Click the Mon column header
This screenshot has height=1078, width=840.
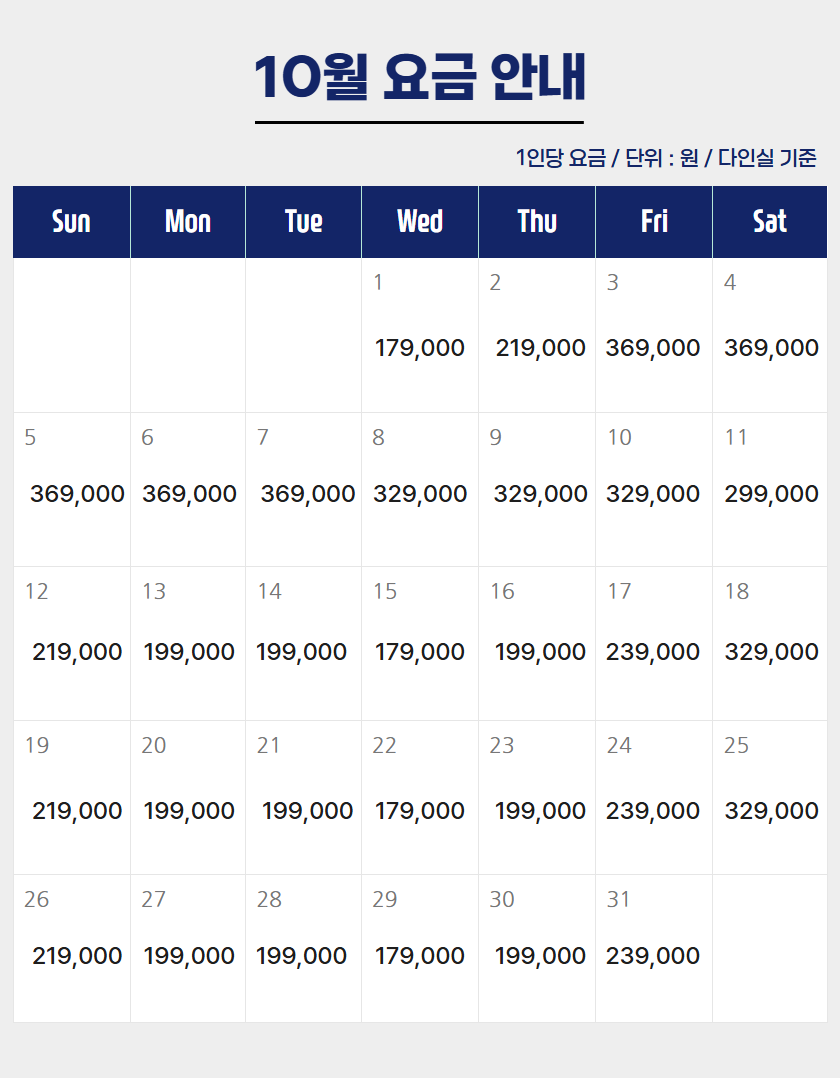pos(188,221)
